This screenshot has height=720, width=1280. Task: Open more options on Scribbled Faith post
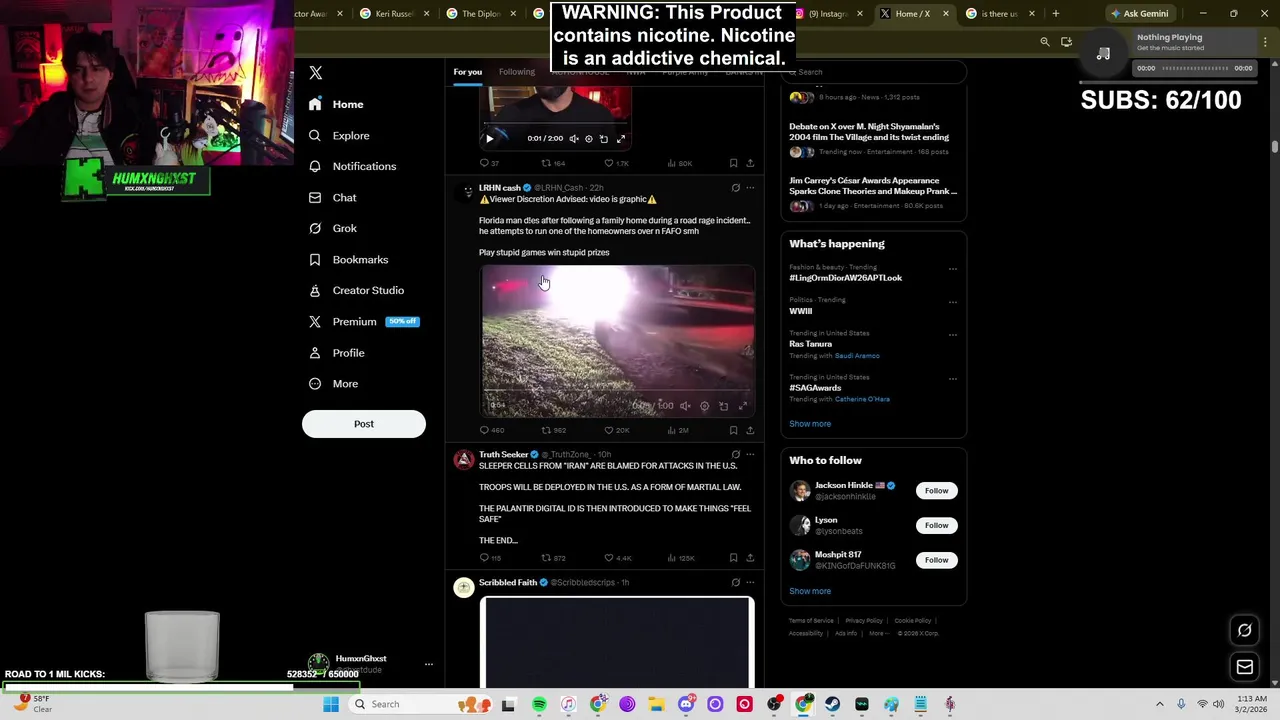click(x=750, y=583)
